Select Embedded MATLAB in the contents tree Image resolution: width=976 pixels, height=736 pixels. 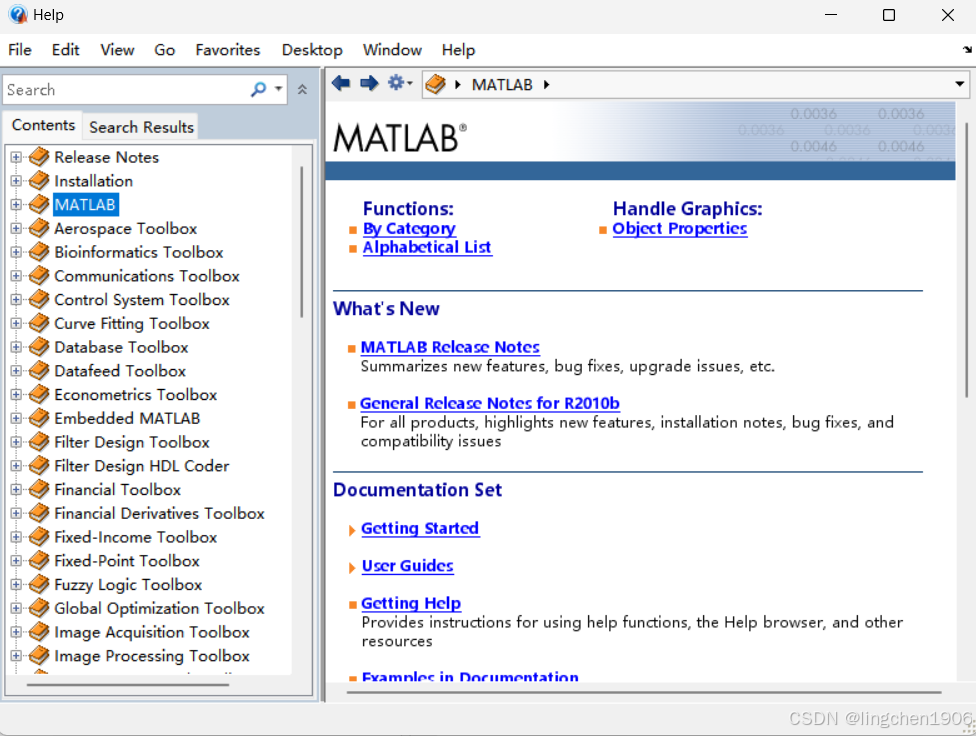click(x=127, y=418)
